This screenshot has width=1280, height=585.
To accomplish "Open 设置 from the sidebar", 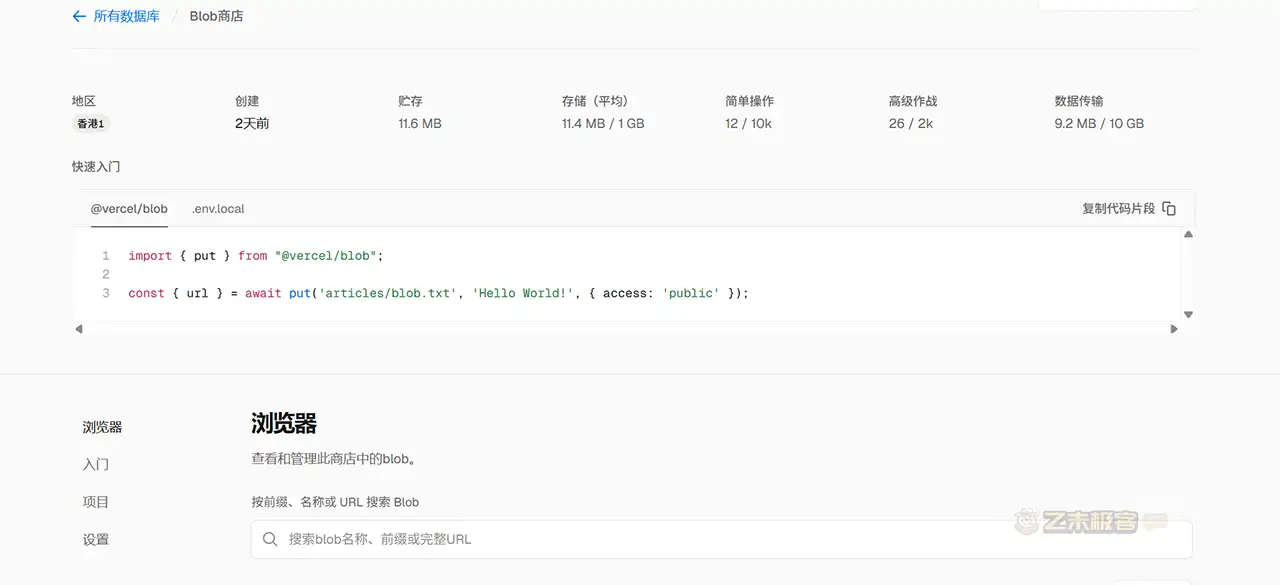I will [x=95, y=539].
